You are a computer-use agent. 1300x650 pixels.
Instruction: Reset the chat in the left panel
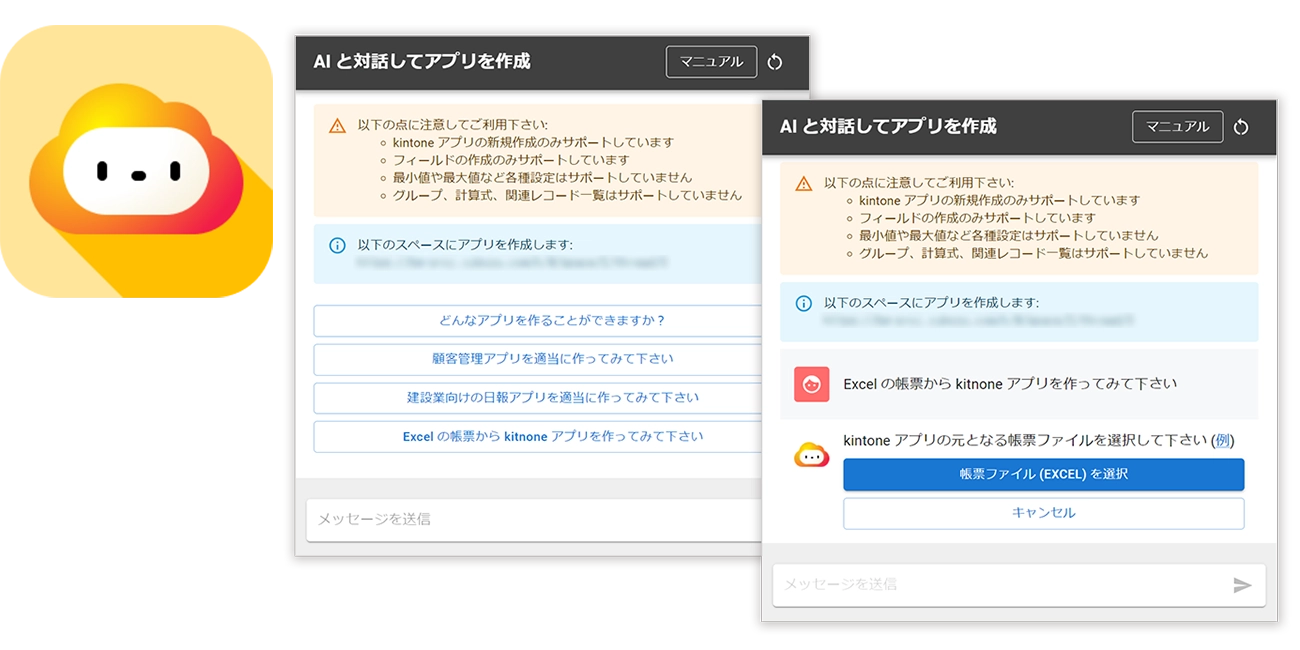tap(775, 62)
